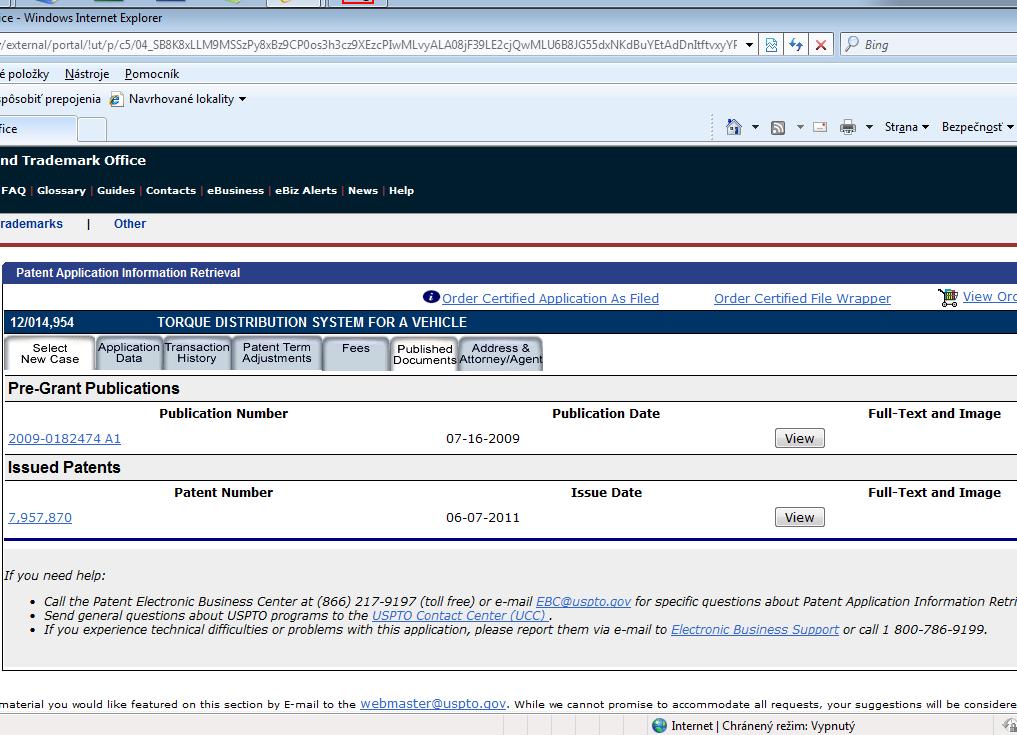Click View button for publication 2009-0182474 A1
Image resolution: width=1017 pixels, height=735 pixels.
[x=799, y=439]
